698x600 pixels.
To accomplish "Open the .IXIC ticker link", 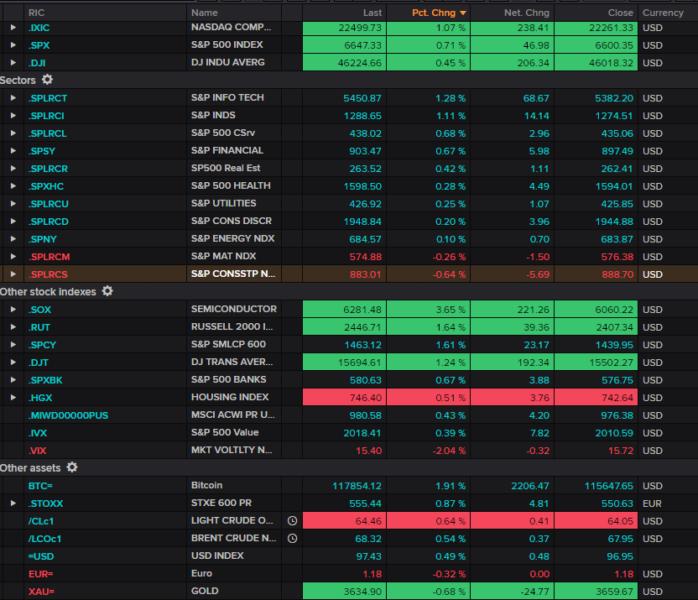I will pyautogui.click(x=39, y=28).
